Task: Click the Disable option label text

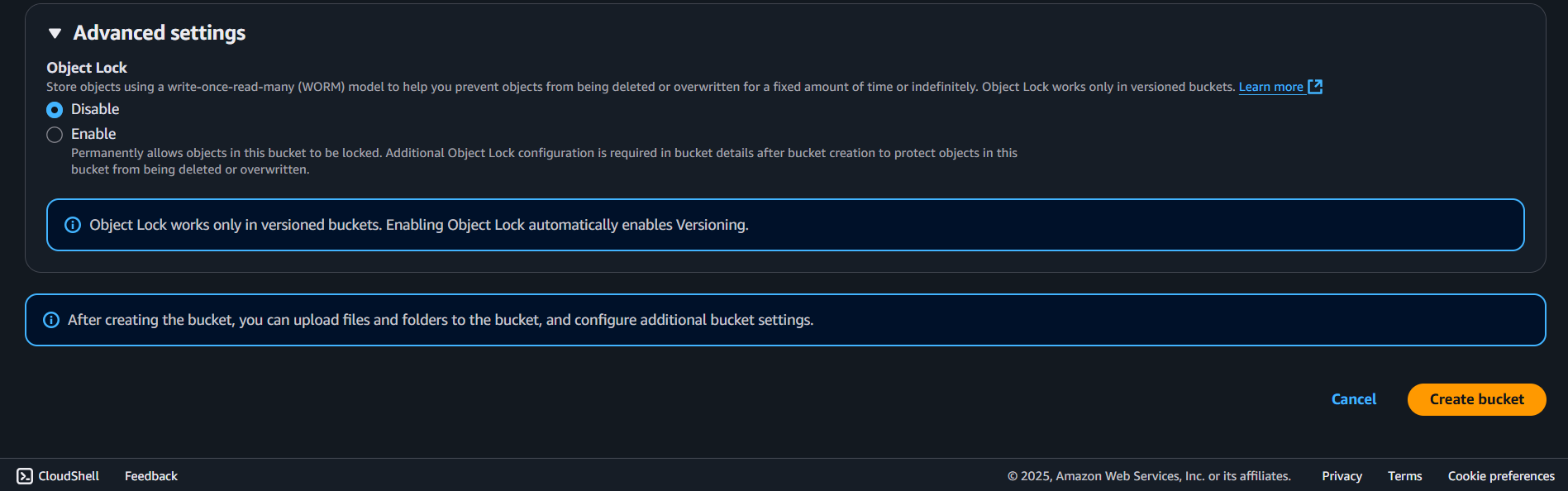Action: click(95, 109)
